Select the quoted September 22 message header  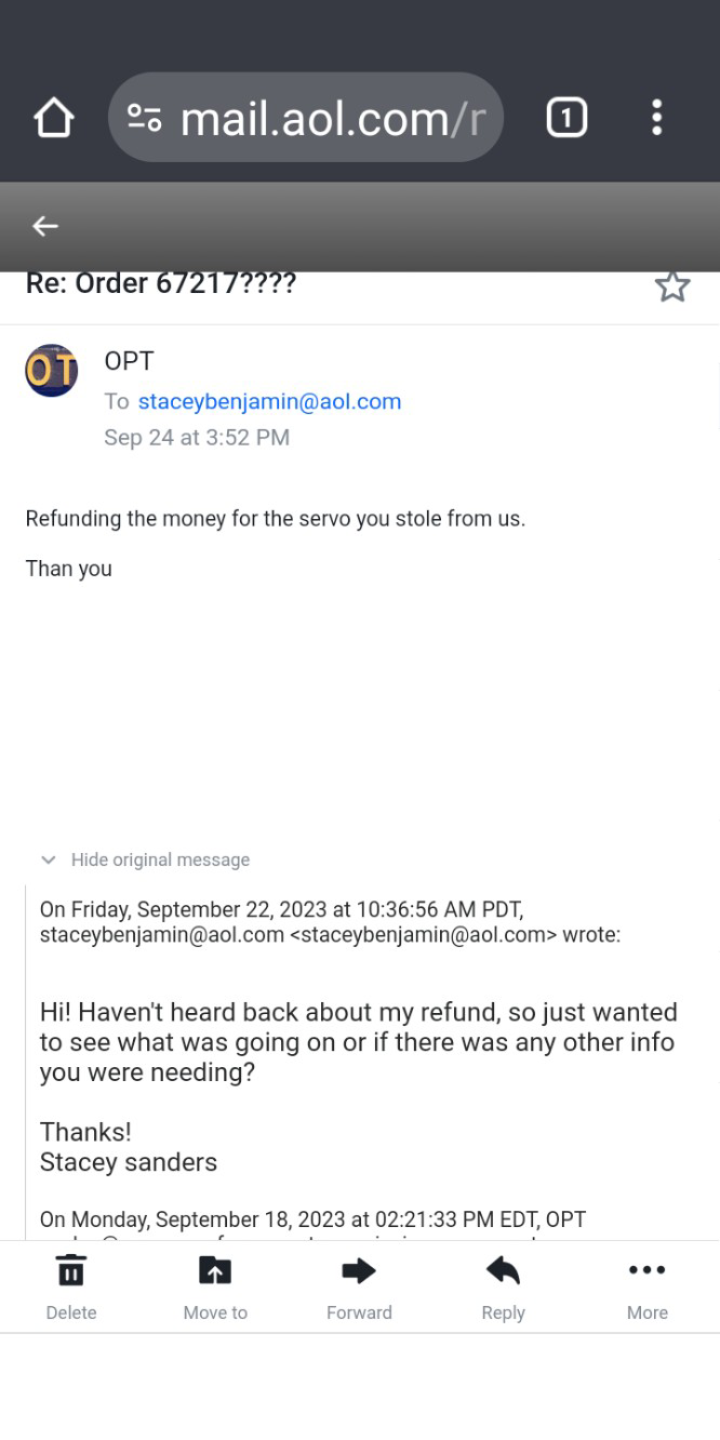[330, 922]
